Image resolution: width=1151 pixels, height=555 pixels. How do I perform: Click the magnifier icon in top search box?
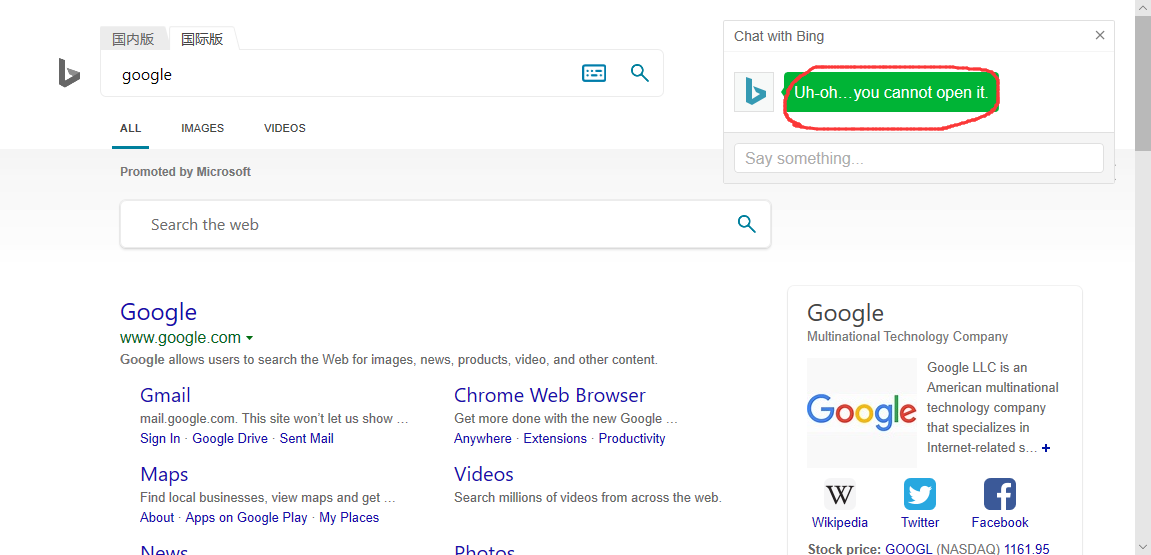coord(640,73)
